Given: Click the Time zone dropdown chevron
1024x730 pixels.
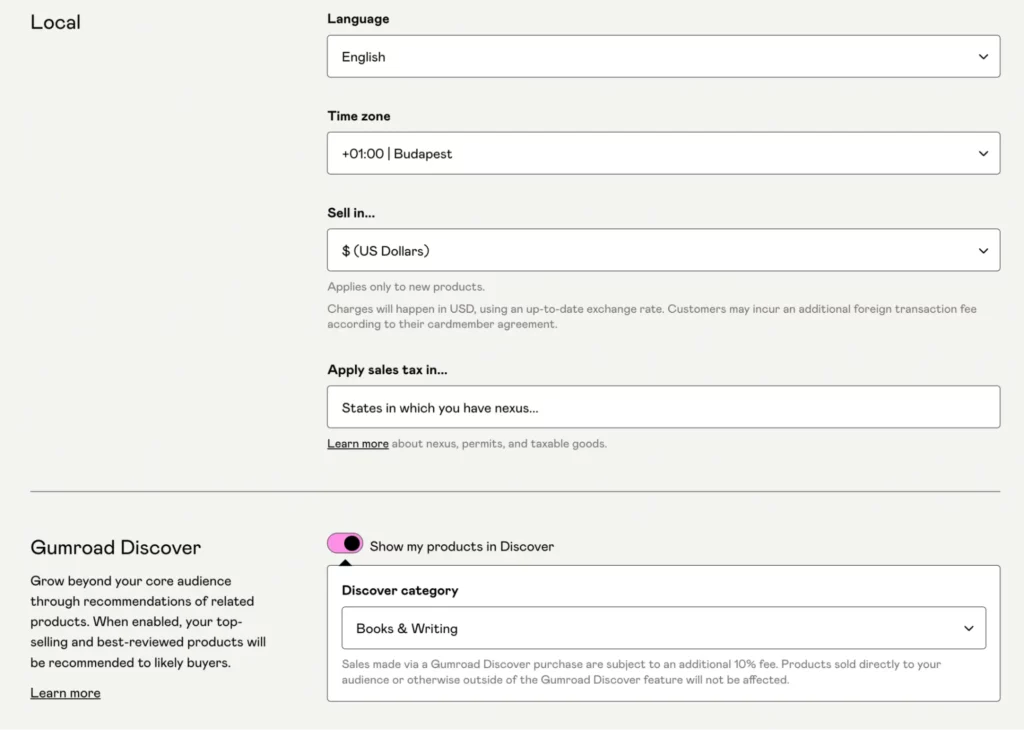Looking at the screenshot, I should (x=983, y=153).
